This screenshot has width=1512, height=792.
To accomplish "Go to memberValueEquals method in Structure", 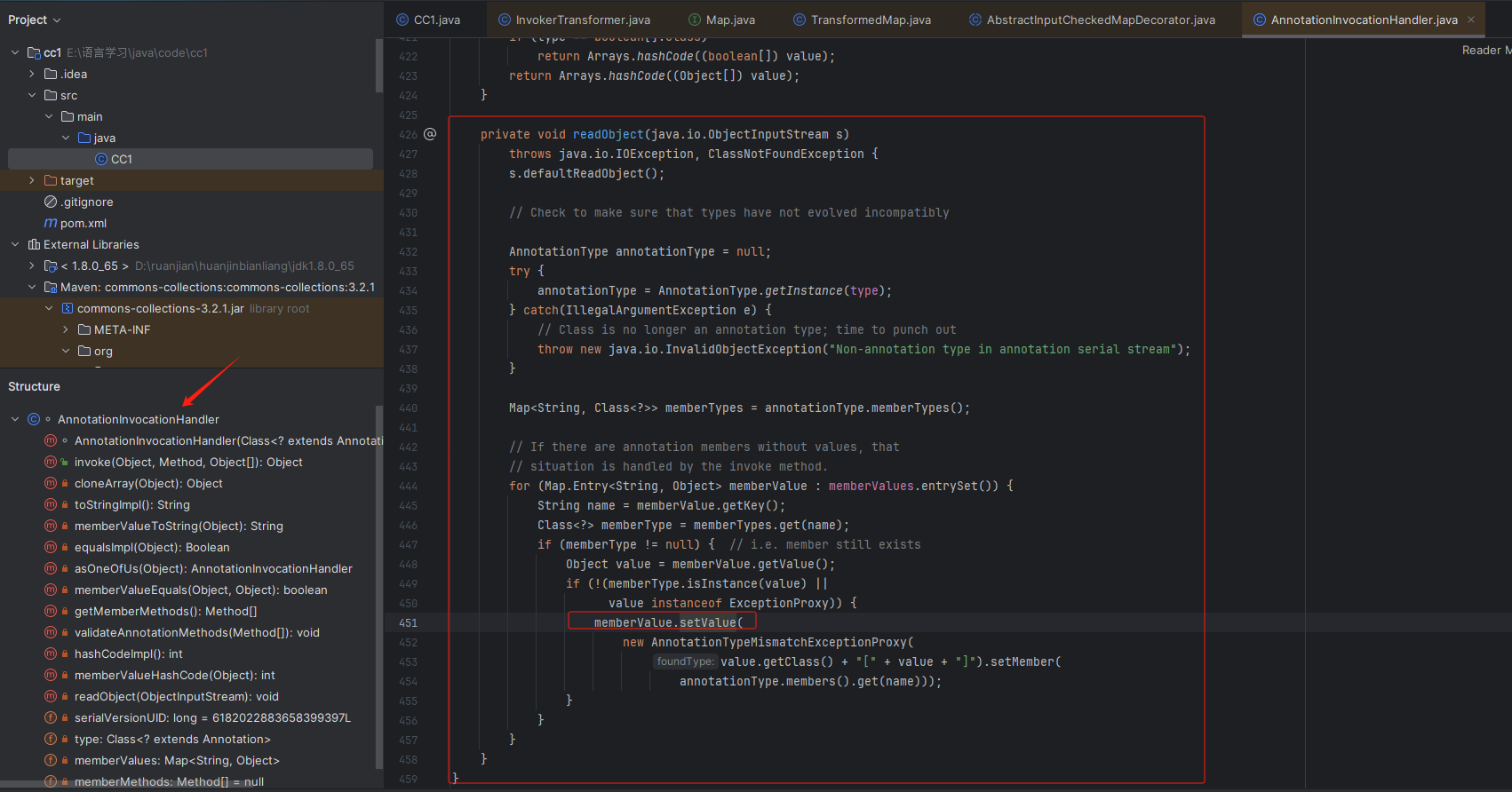I will pyautogui.click(x=201, y=590).
